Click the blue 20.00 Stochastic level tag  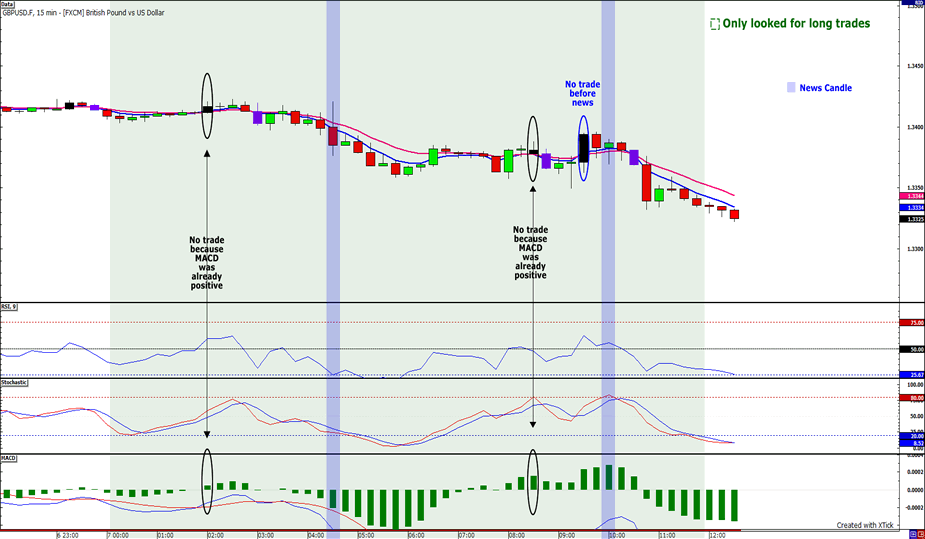[x=913, y=436]
